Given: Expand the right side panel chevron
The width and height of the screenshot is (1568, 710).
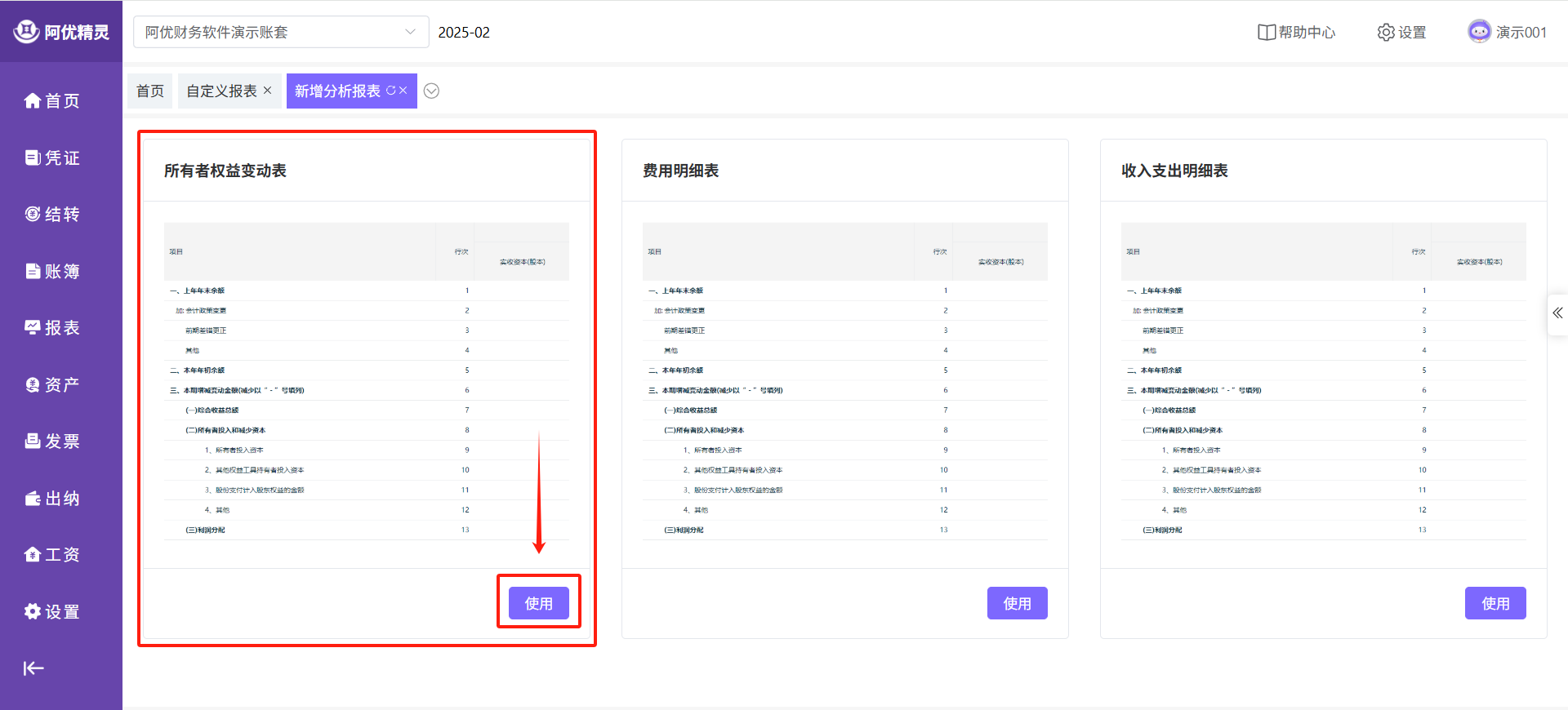Looking at the screenshot, I should (1557, 313).
